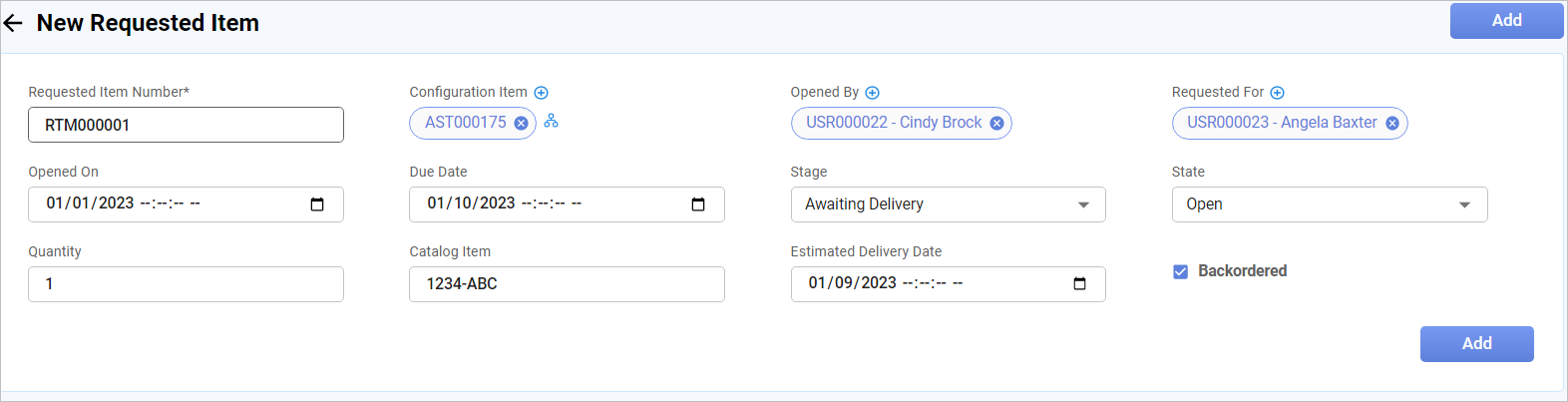The image size is (1568, 402).
Task: Click the USR000022 - Cindy Brock chip
Action: pyautogui.click(x=894, y=123)
